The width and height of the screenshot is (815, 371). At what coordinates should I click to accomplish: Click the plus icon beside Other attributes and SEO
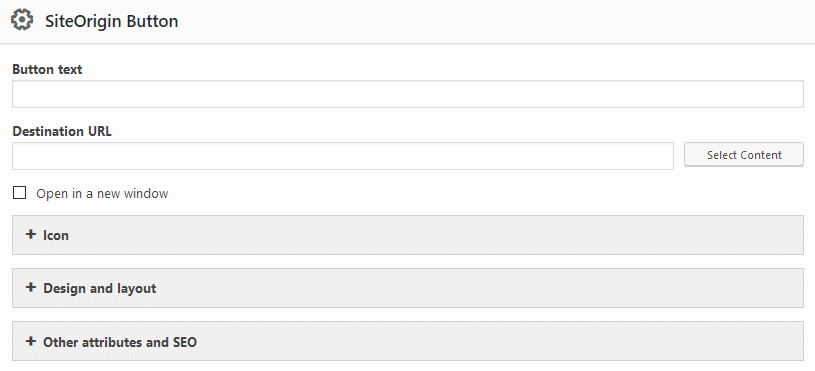(x=31, y=341)
